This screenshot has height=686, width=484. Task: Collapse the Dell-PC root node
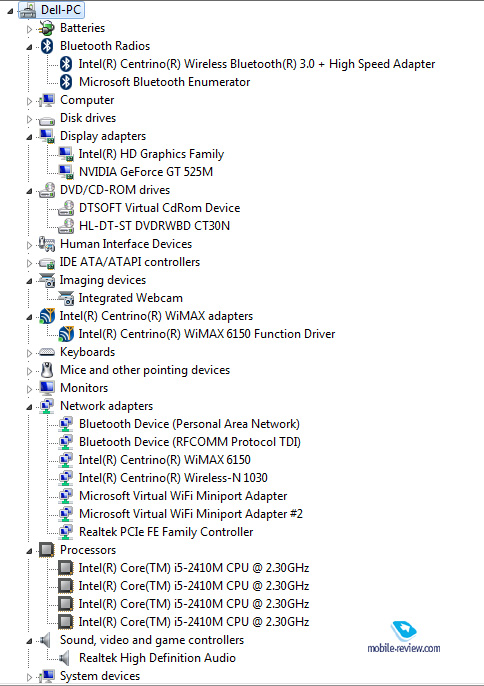pos(10,11)
